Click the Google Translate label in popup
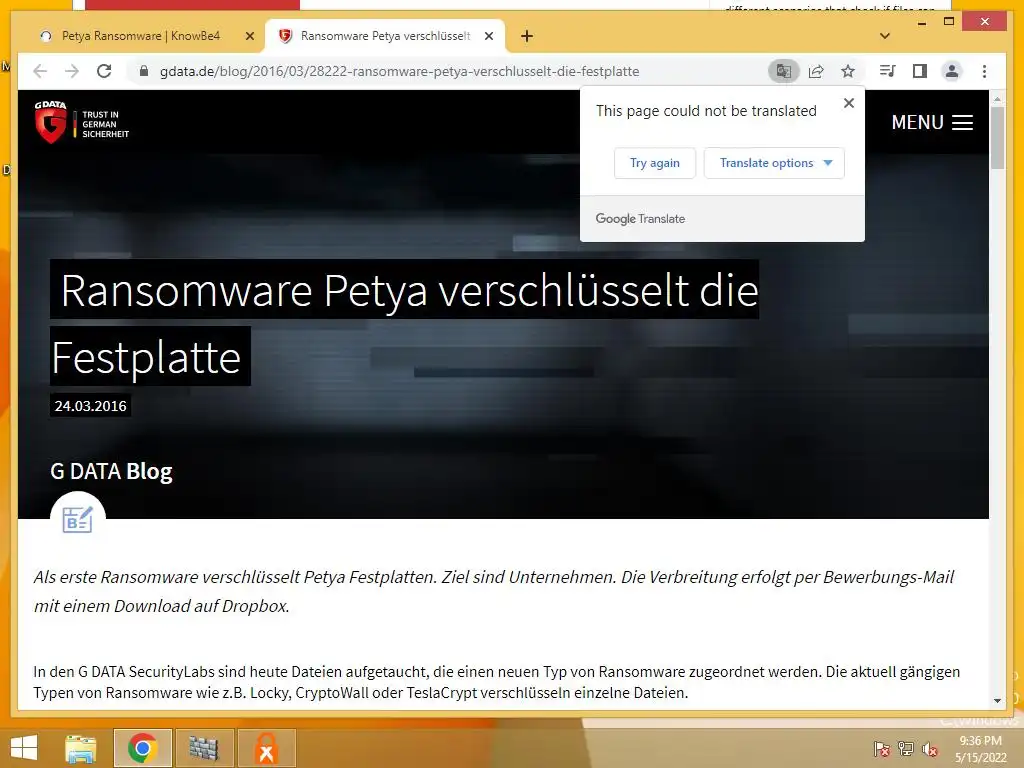This screenshot has height=768, width=1024. (x=640, y=219)
